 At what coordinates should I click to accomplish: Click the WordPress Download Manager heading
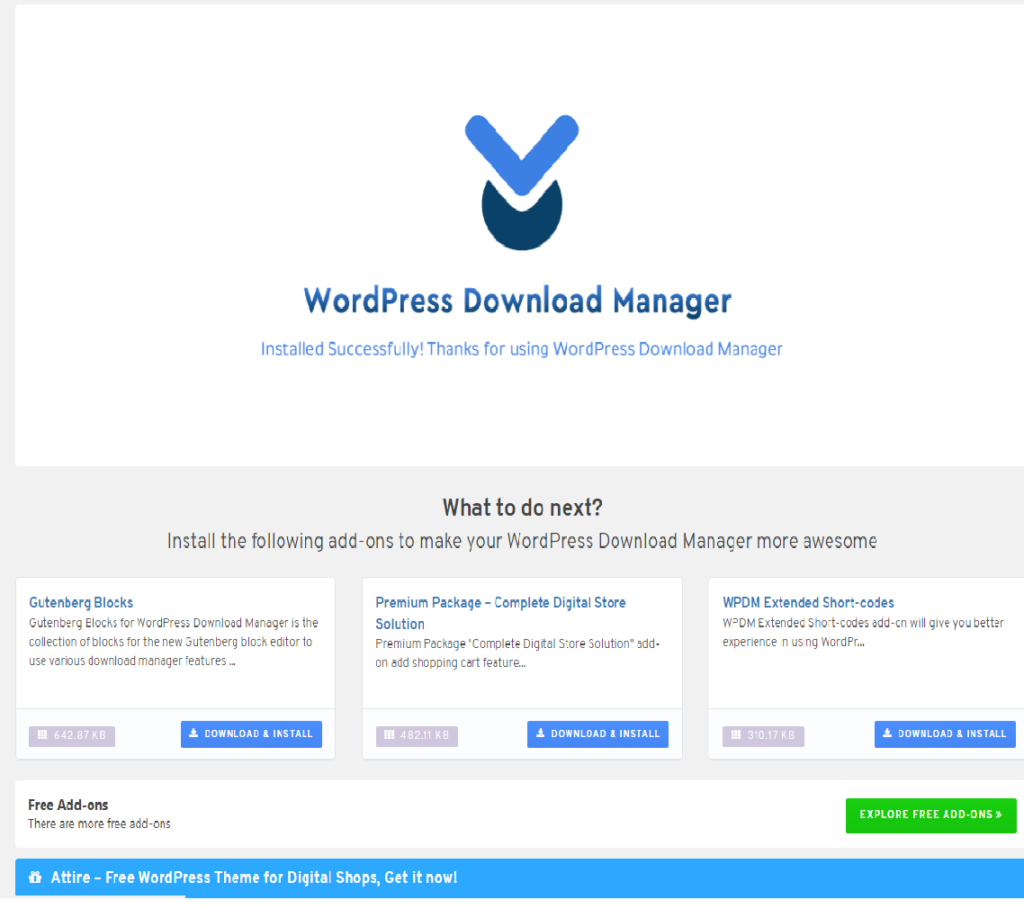click(x=518, y=301)
